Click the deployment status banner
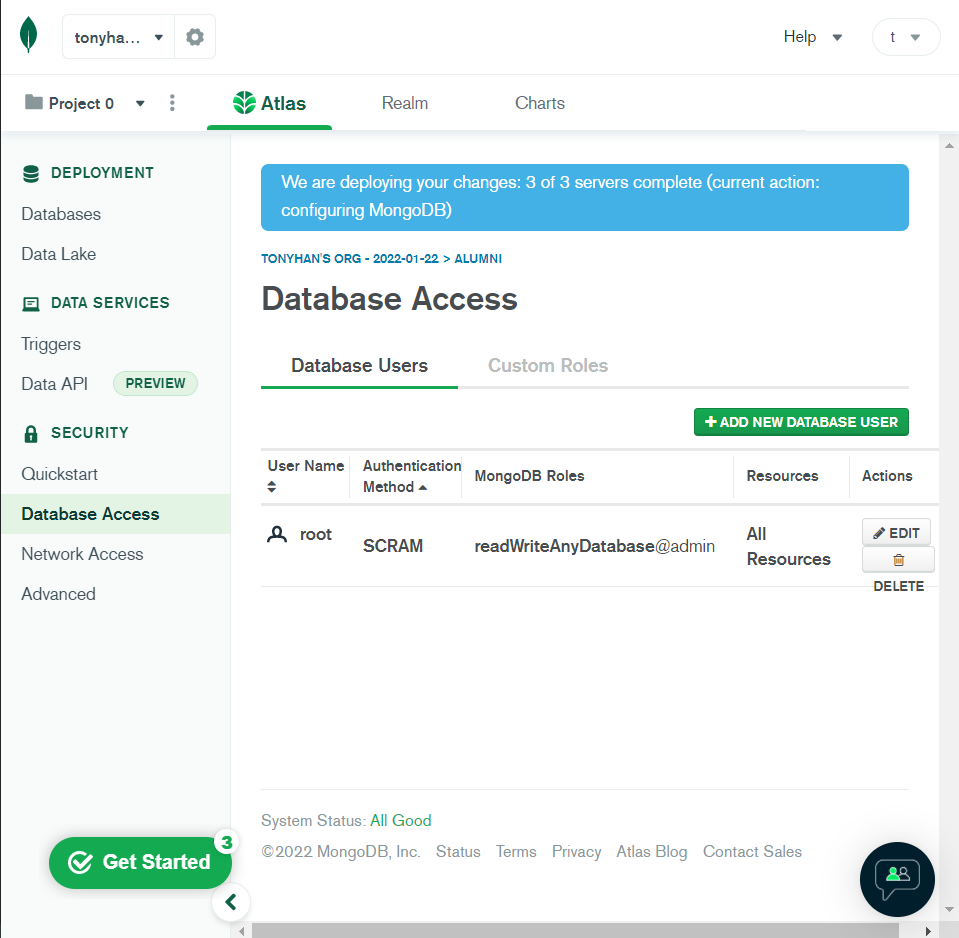Viewport: 959px width, 938px height. click(584, 197)
